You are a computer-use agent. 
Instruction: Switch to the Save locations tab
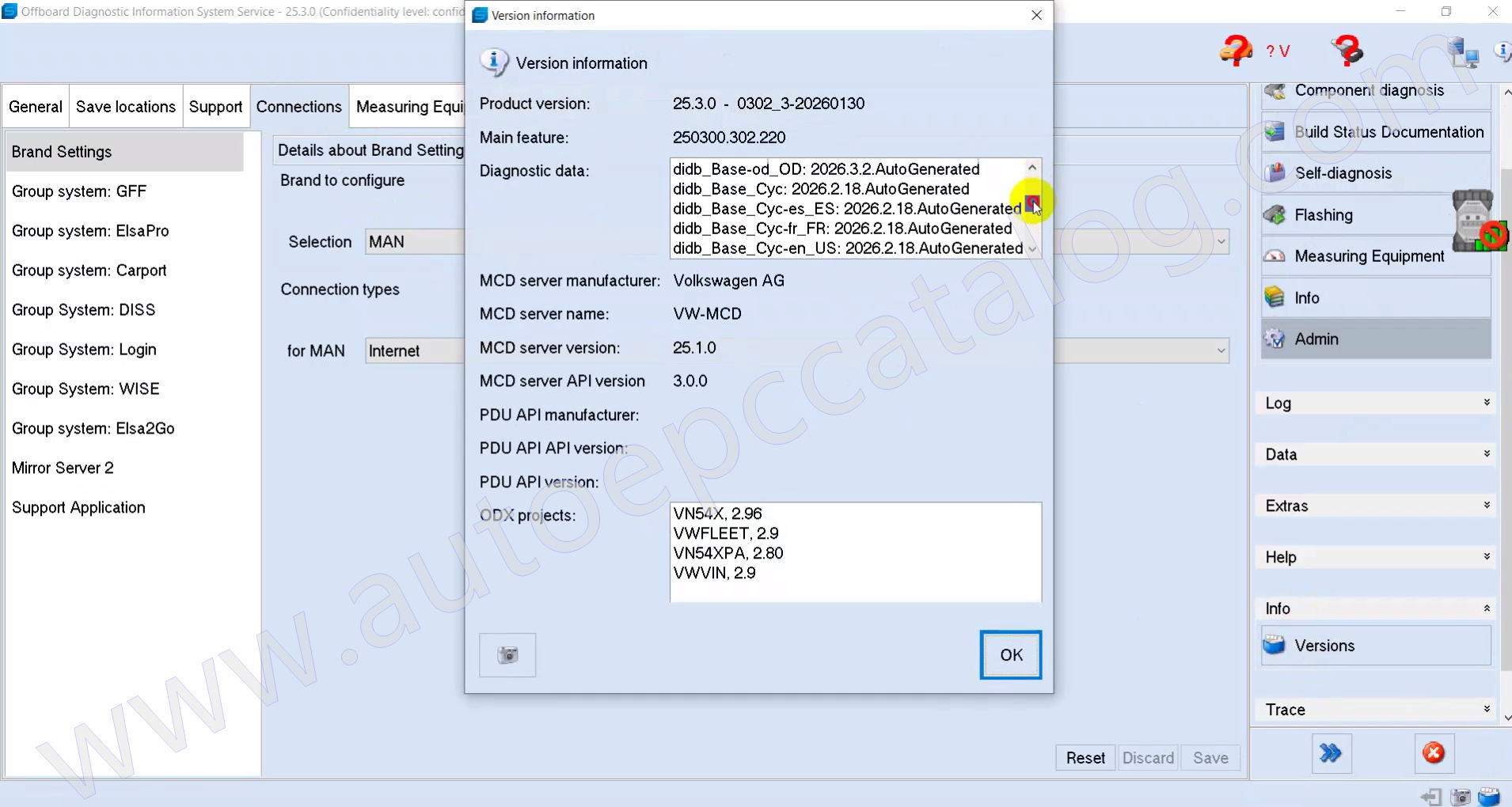click(x=126, y=107)
